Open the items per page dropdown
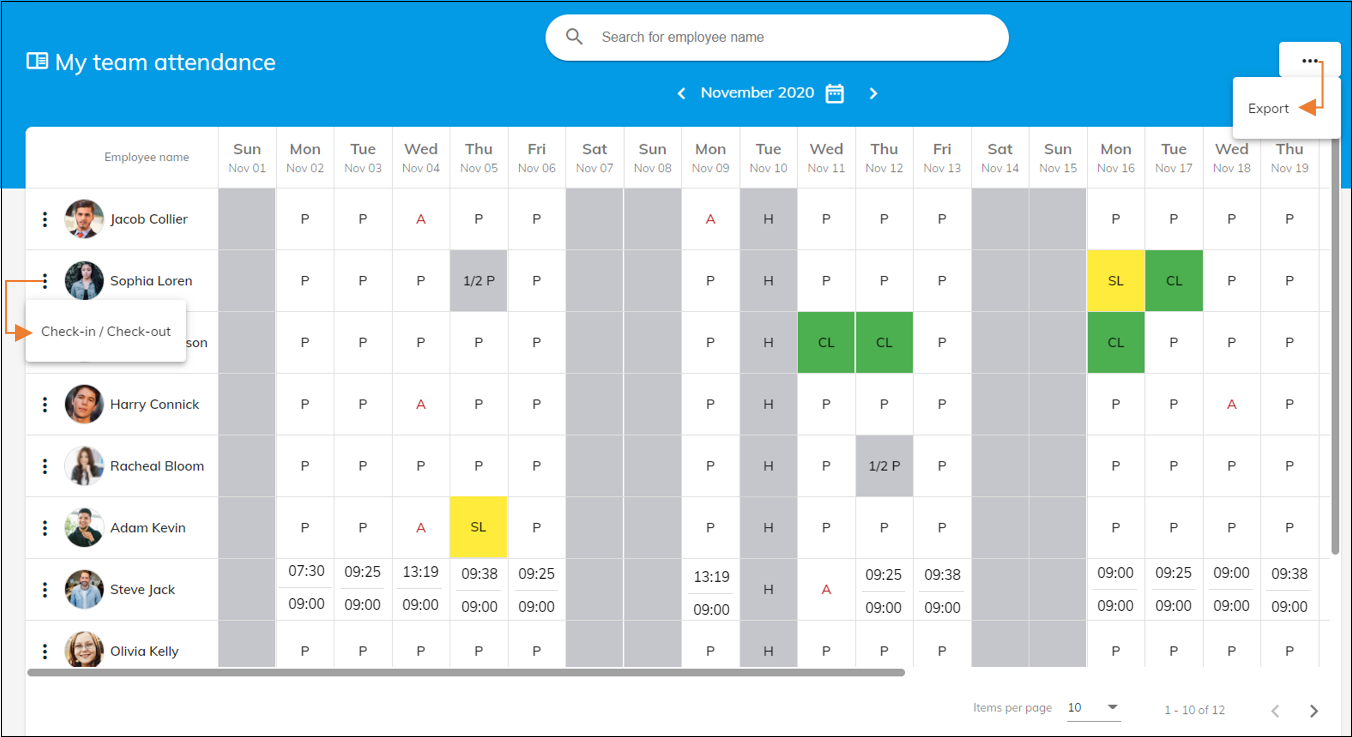Screen dimensions: 1352x737 (x=1094, y=708)
